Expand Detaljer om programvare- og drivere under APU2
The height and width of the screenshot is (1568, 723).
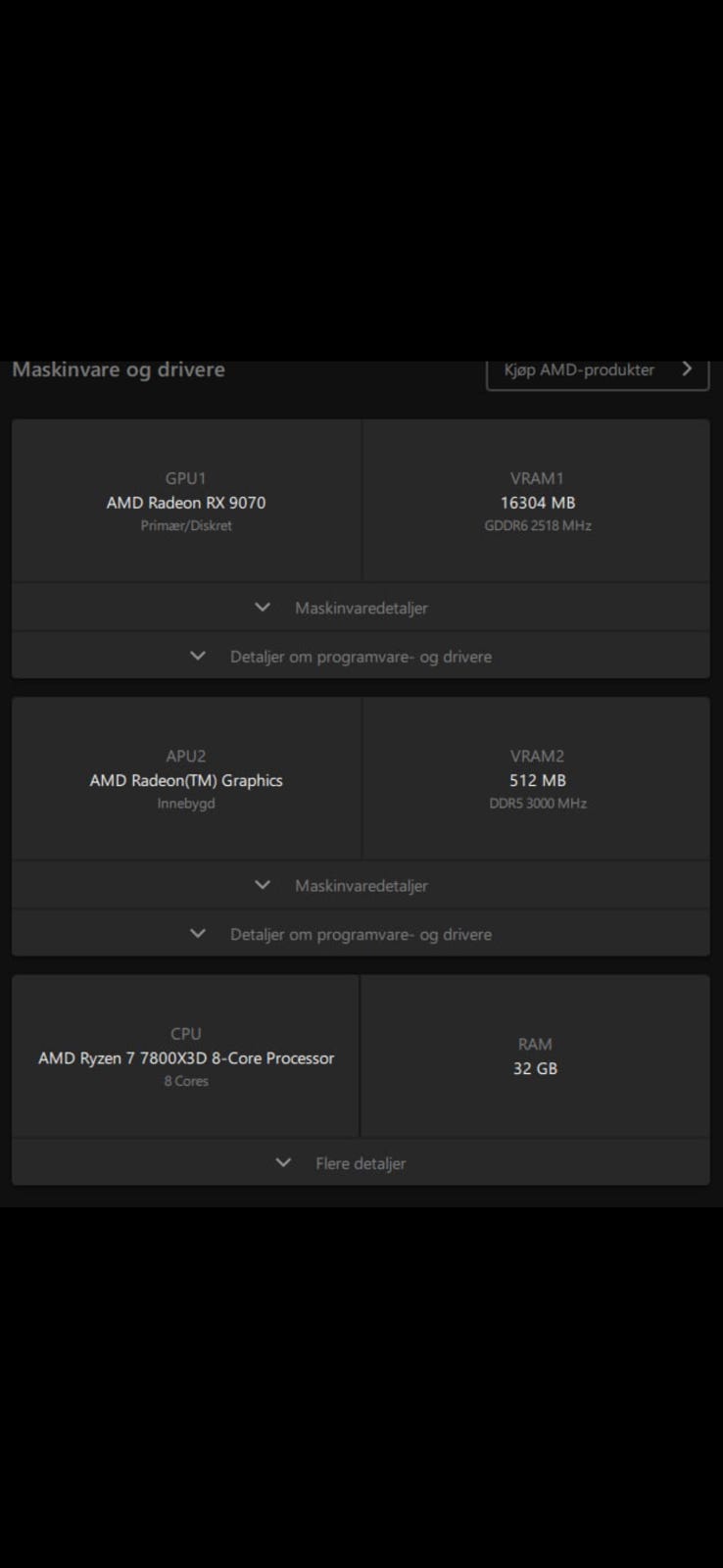click(x=361, y=933)
